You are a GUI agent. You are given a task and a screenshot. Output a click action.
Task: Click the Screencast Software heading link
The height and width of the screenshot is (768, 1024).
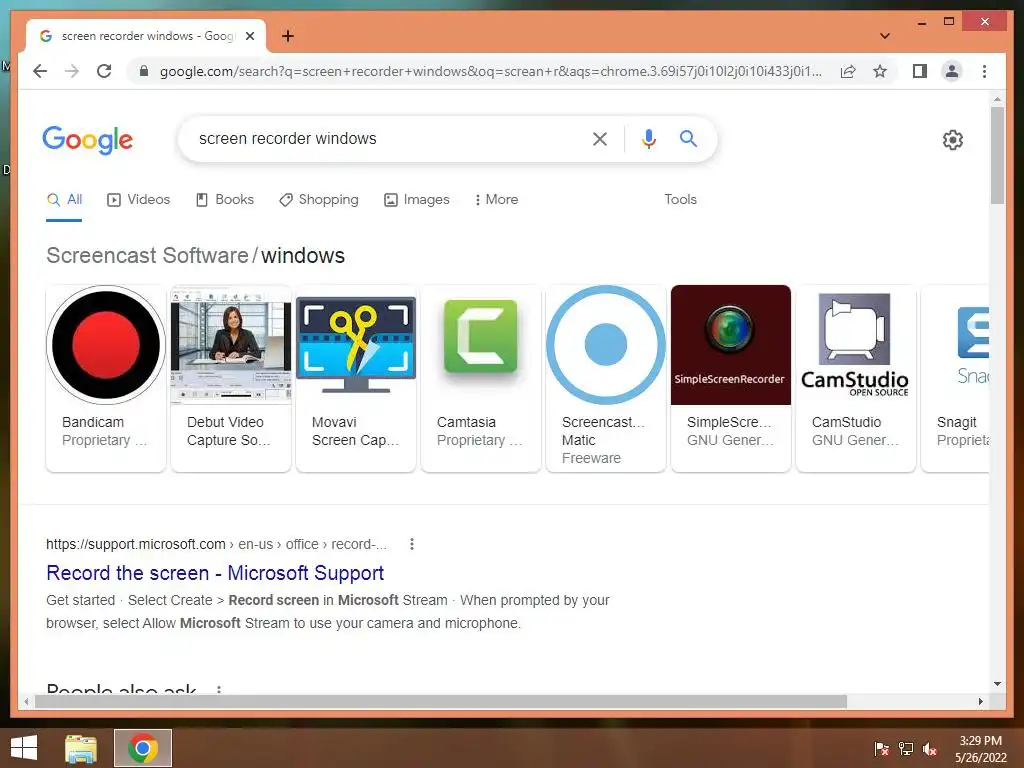pos(148,255)
